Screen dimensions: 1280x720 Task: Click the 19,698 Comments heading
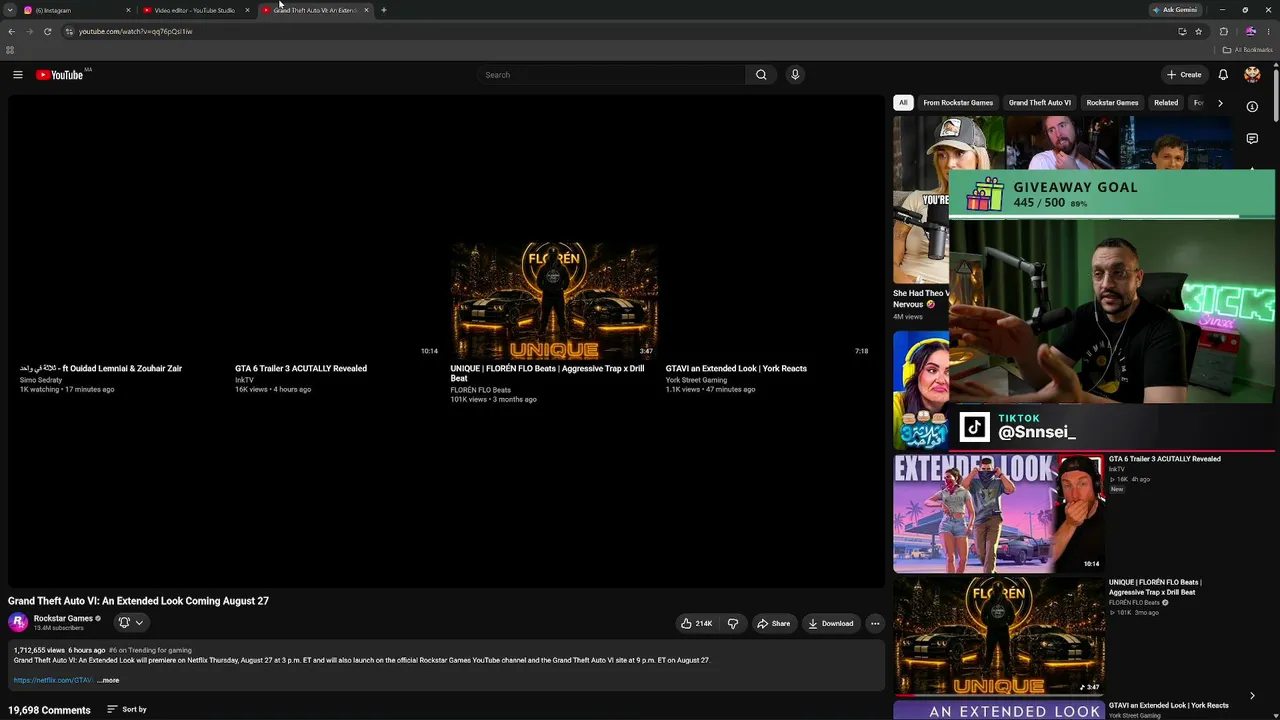(49, 710)
